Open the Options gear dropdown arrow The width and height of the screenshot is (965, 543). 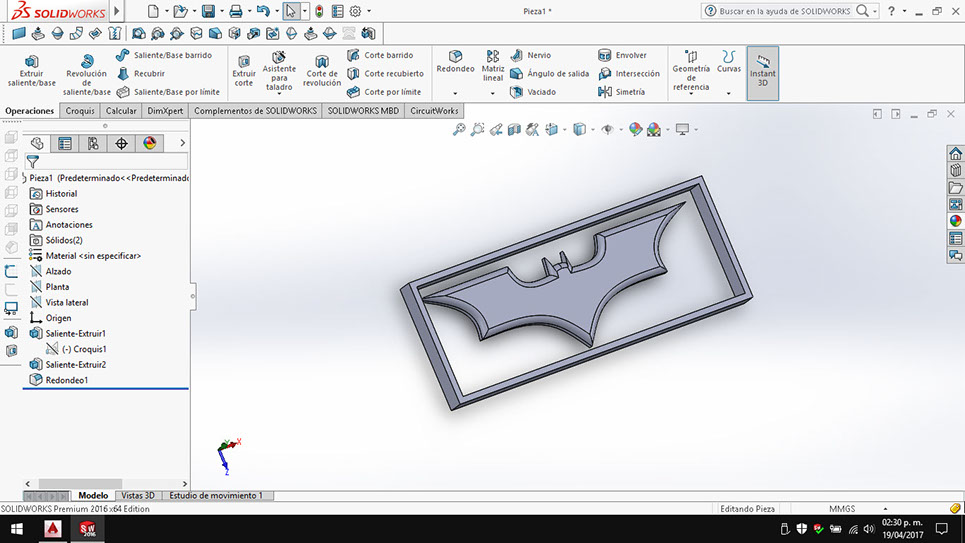369,11
